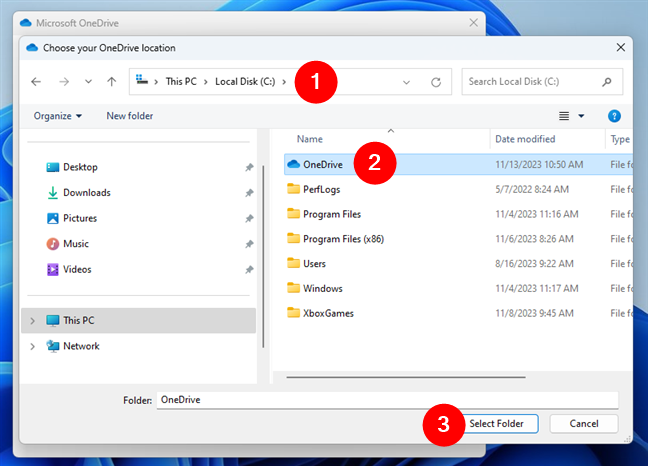Image resolution: width=648 pixels, height=466 pixels.
Task: Open Help with the blue question icon
Action: click(x=614, y=116)
